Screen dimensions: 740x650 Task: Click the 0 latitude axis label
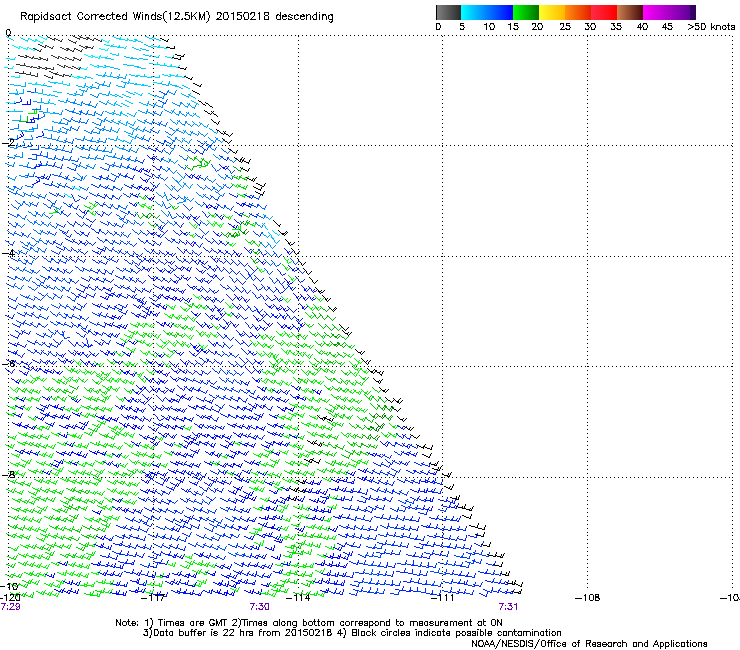coord(8,33)
